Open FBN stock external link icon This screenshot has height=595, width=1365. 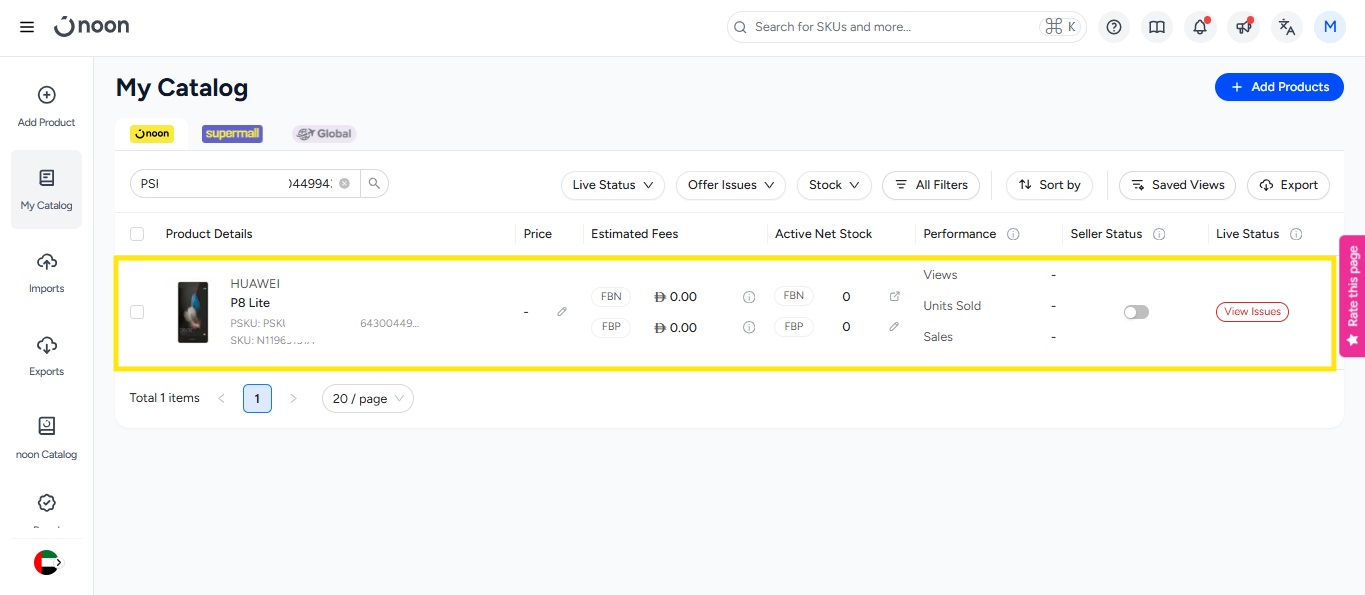[x=894, y=297]
